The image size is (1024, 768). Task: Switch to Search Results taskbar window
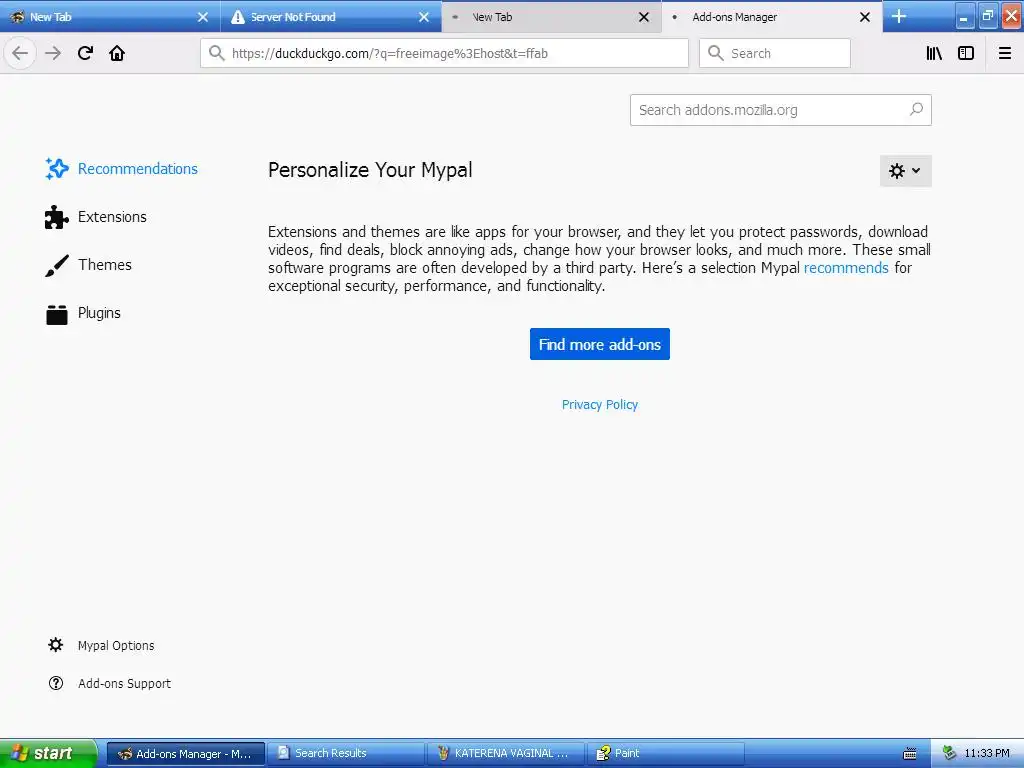pos(345,754)
